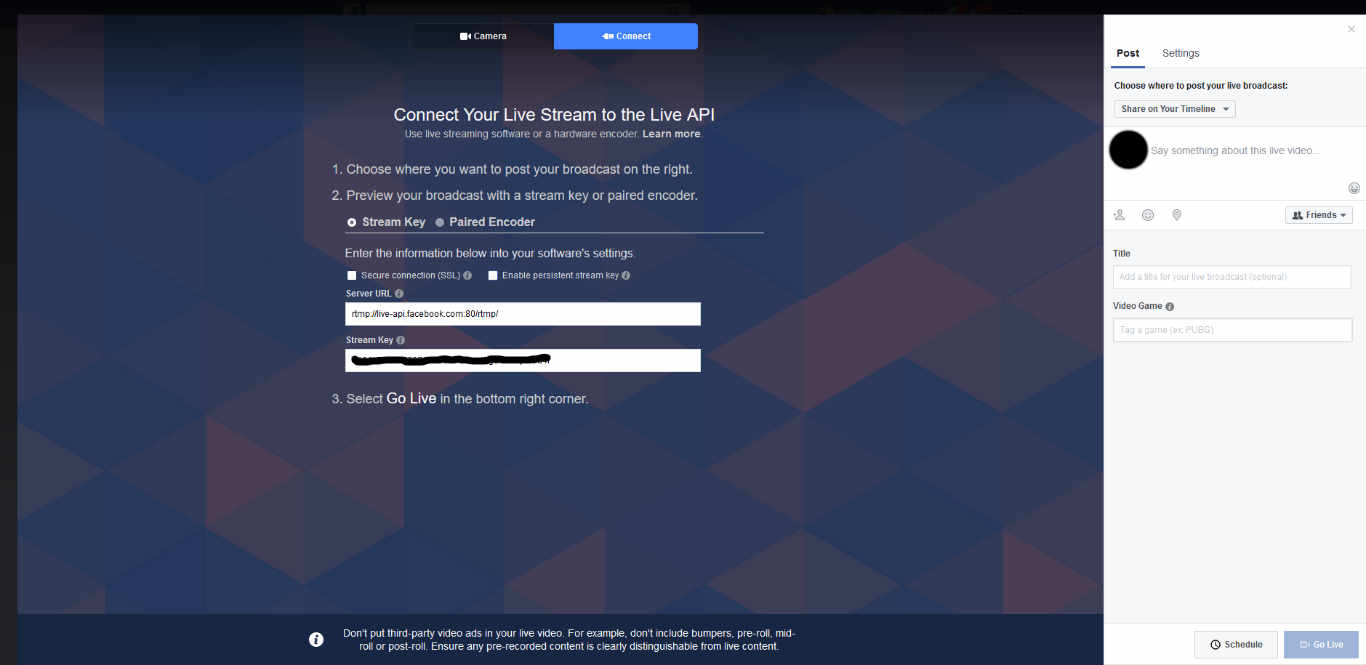This screenshot has width=1366, height=665.
Task: Expand the Stream Key option
Action: pyautogui.click(x=351, y=221)
